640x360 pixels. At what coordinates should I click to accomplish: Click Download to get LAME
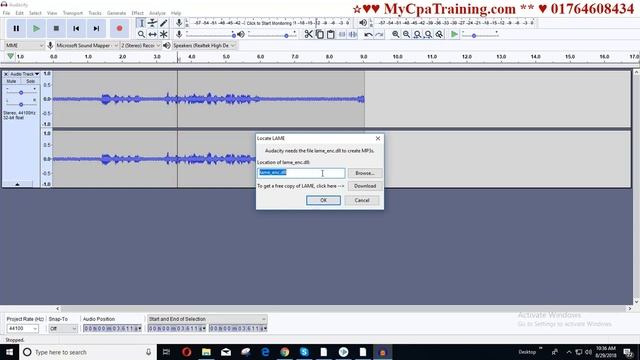[365, 186]
